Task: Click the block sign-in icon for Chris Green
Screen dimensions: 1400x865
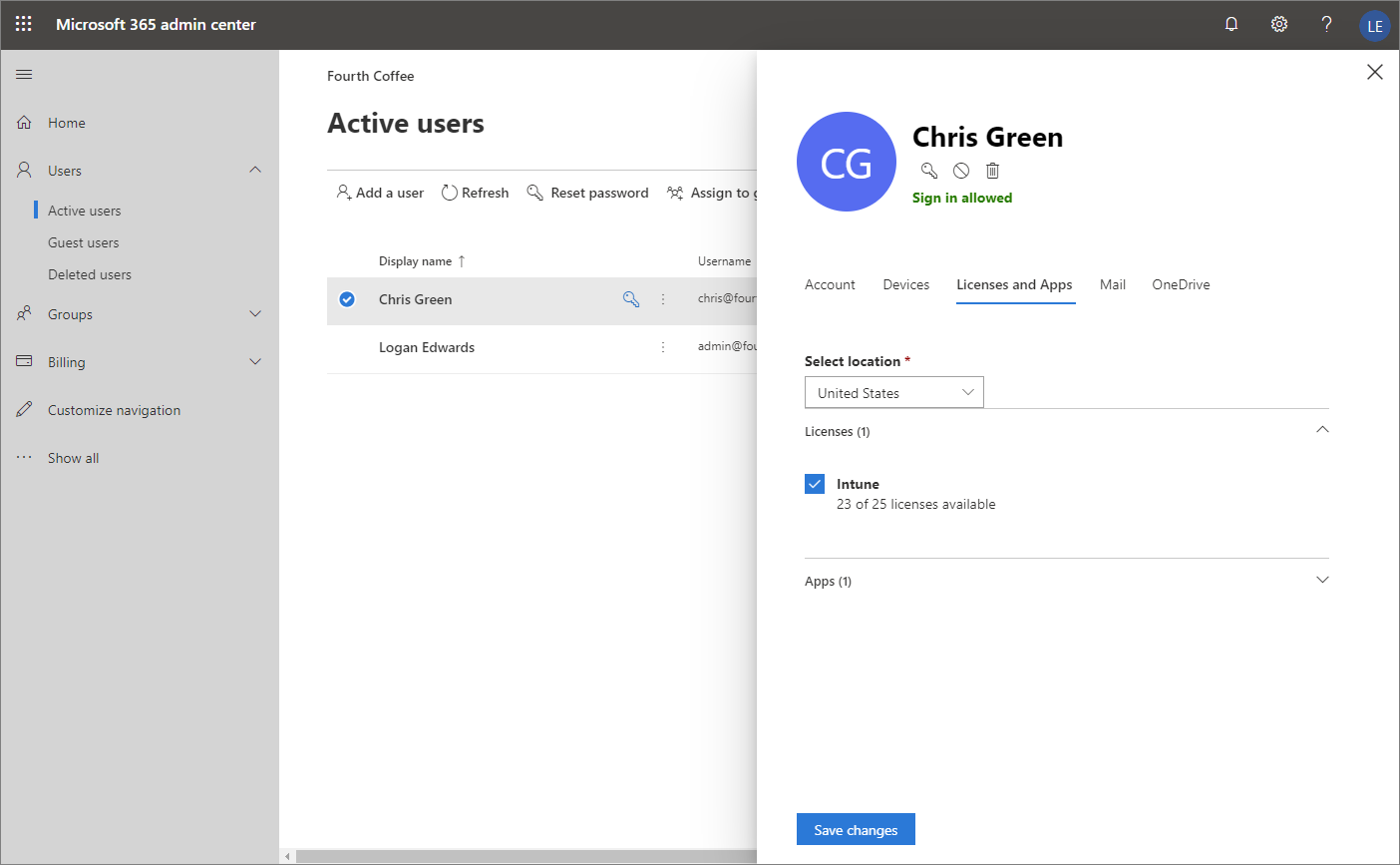Action: pos(961,171)
